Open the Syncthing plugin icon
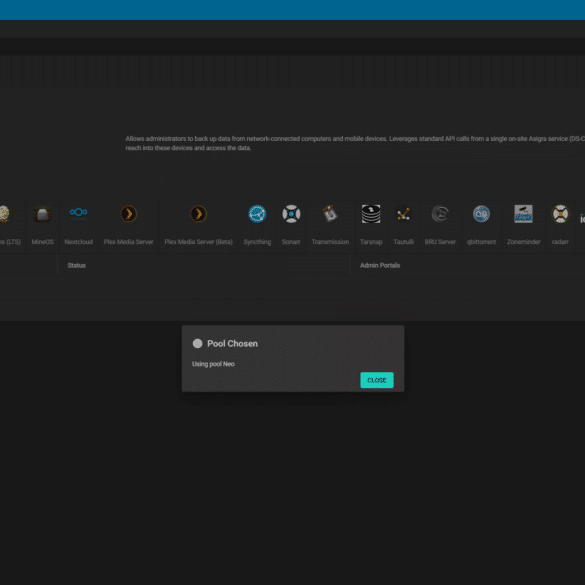This screenshot has height=585, width=585. (257, 214)
